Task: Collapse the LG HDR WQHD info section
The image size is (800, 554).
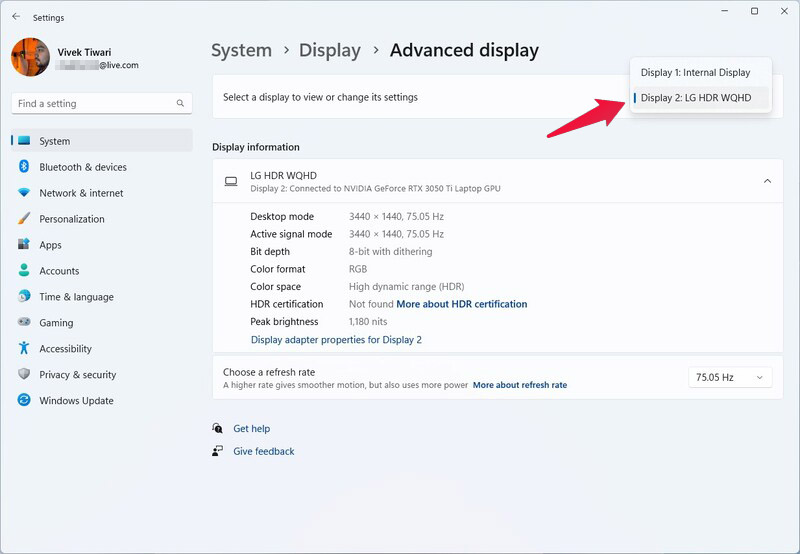Action: pyautogui.click(x=767, y=181)
